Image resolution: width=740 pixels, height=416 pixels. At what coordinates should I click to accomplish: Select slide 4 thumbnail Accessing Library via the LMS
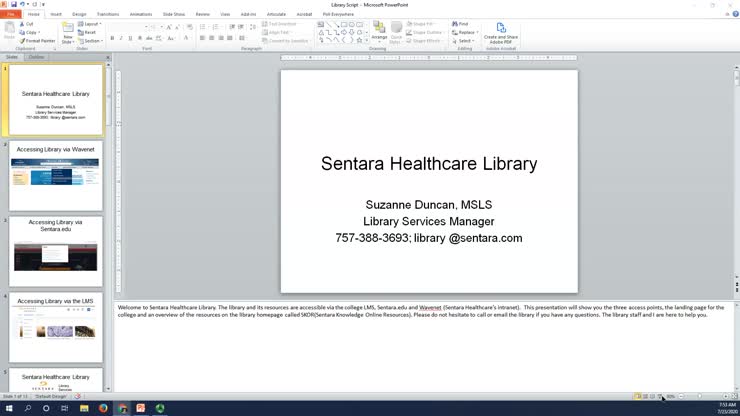[x=56, y=327]
